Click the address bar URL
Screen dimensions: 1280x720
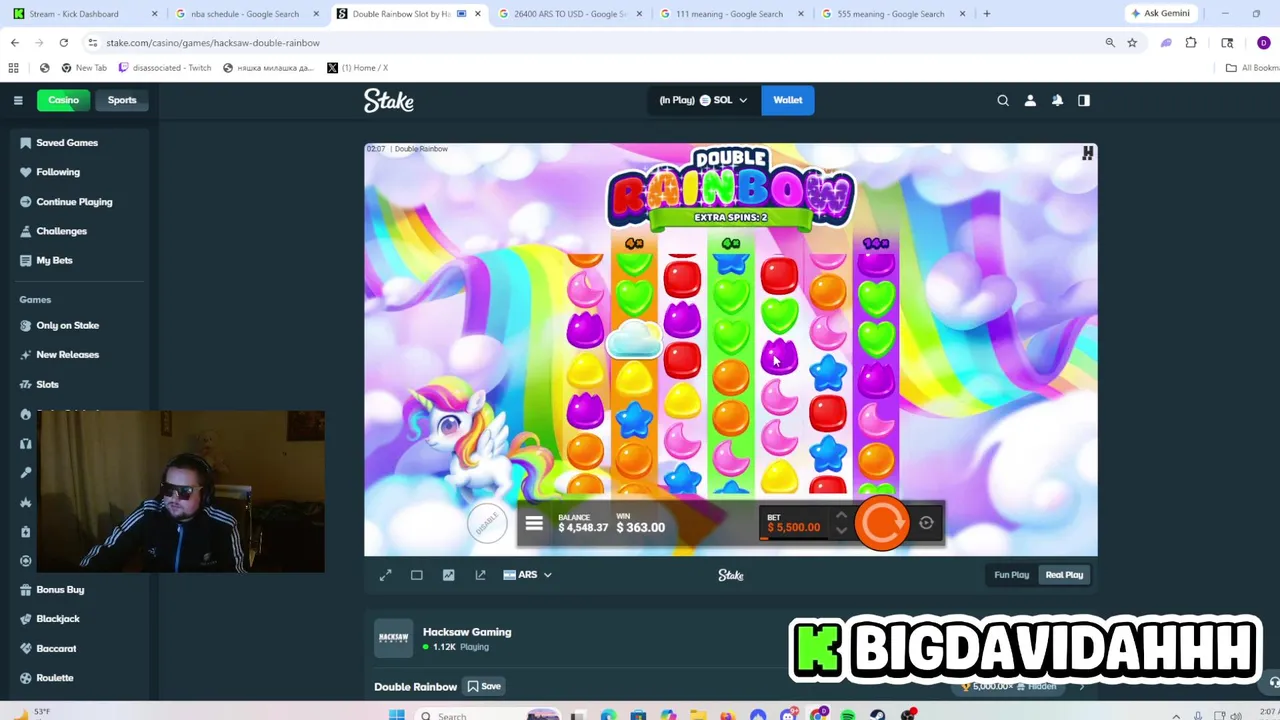213,43
